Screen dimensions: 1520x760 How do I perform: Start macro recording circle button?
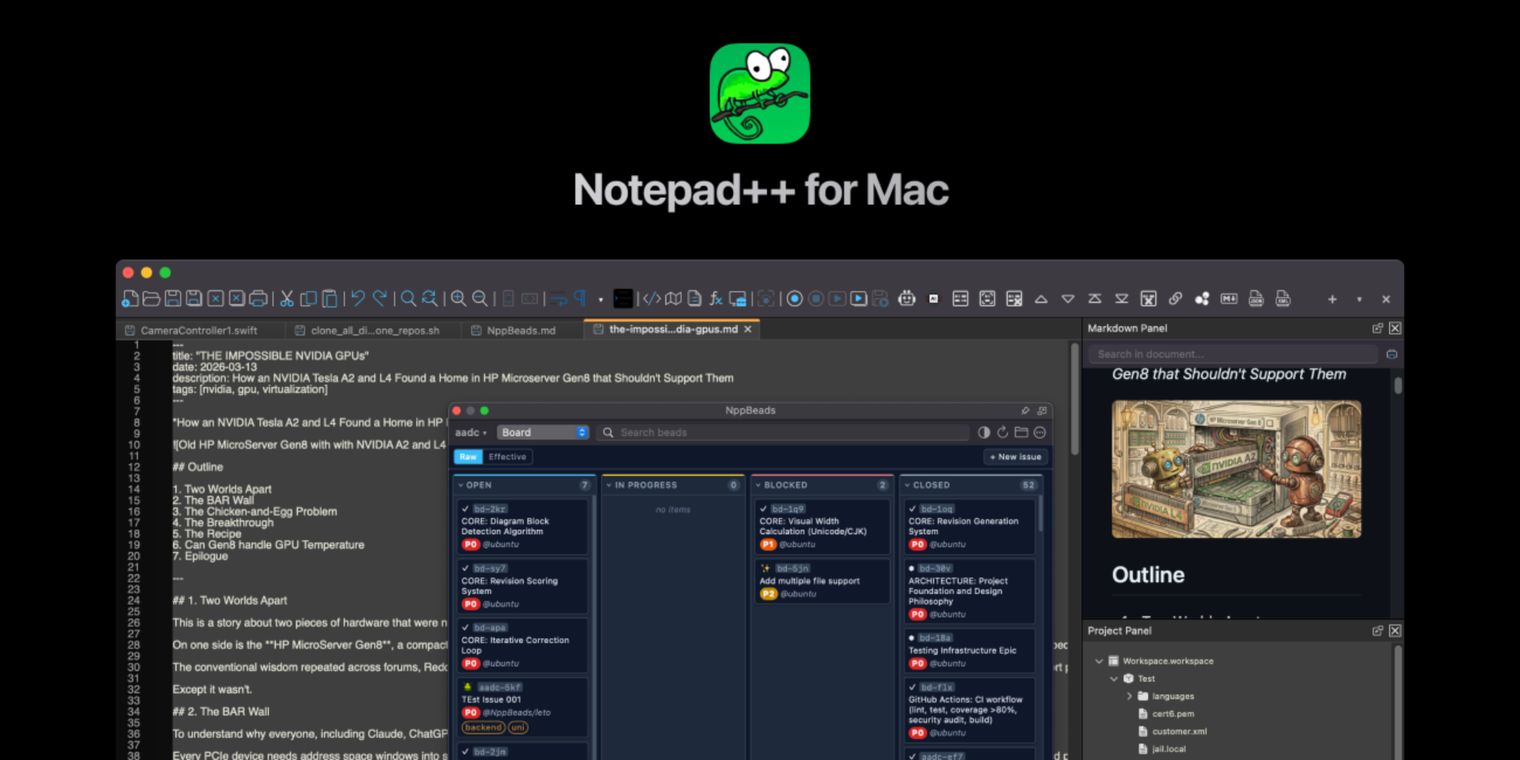coord(795,298)
